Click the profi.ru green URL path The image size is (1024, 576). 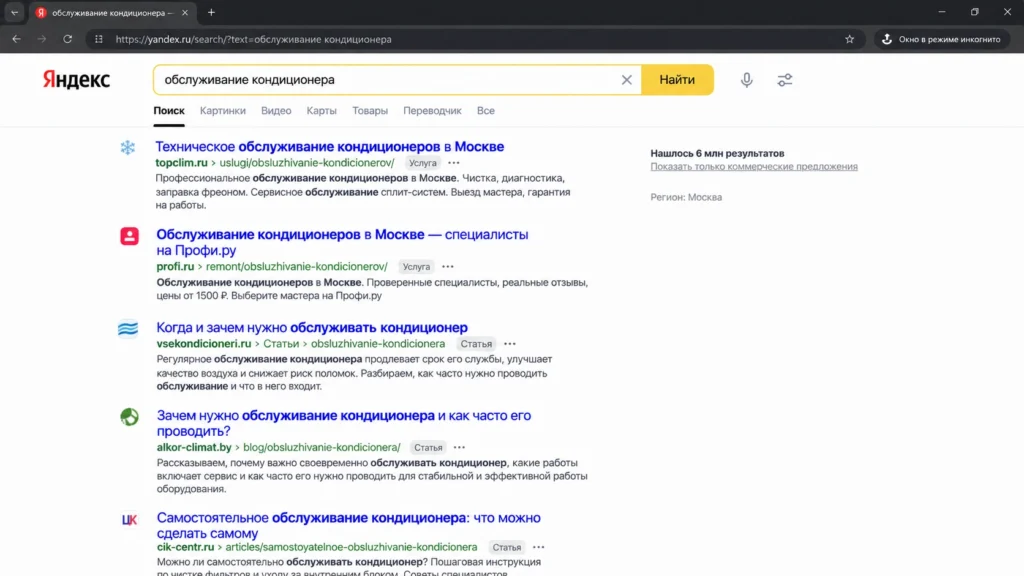272,266
